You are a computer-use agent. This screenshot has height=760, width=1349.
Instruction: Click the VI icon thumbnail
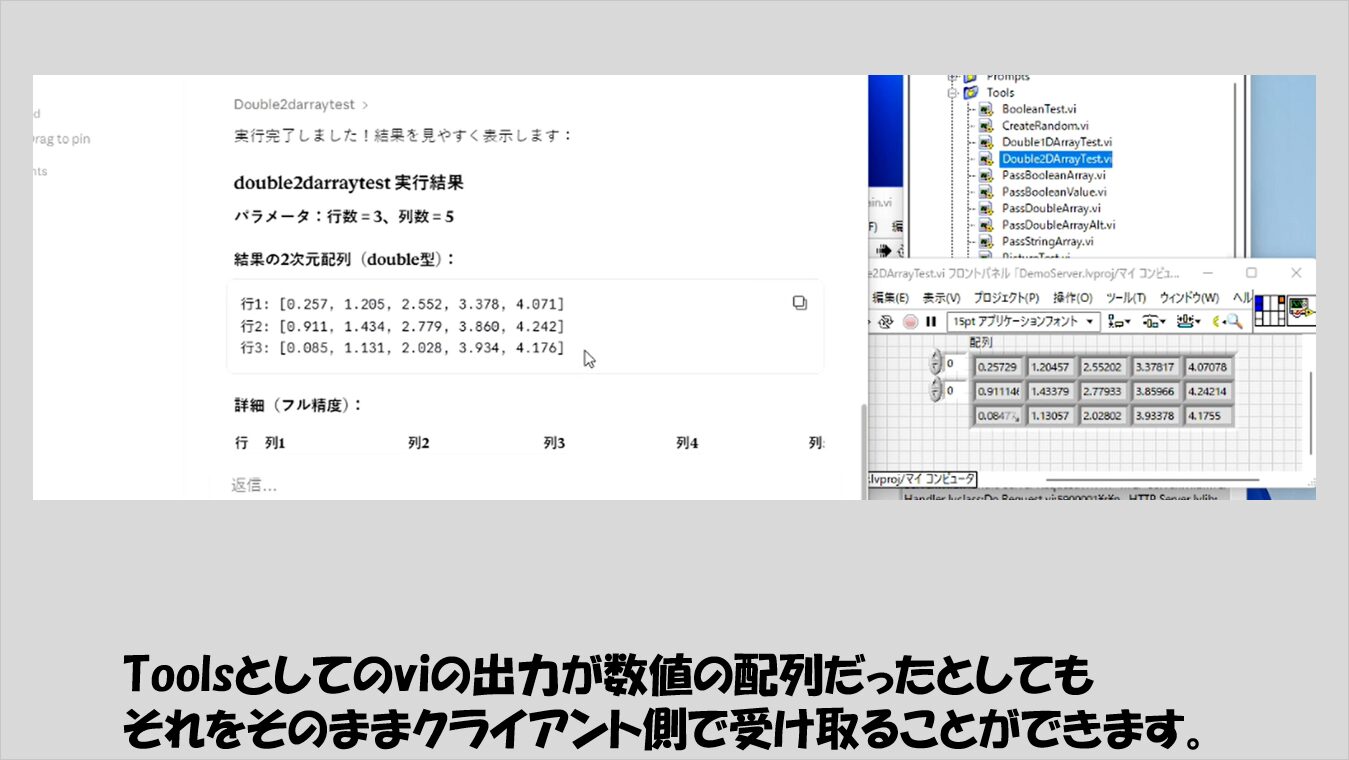pyautogui.click(x=1300, y=309)
